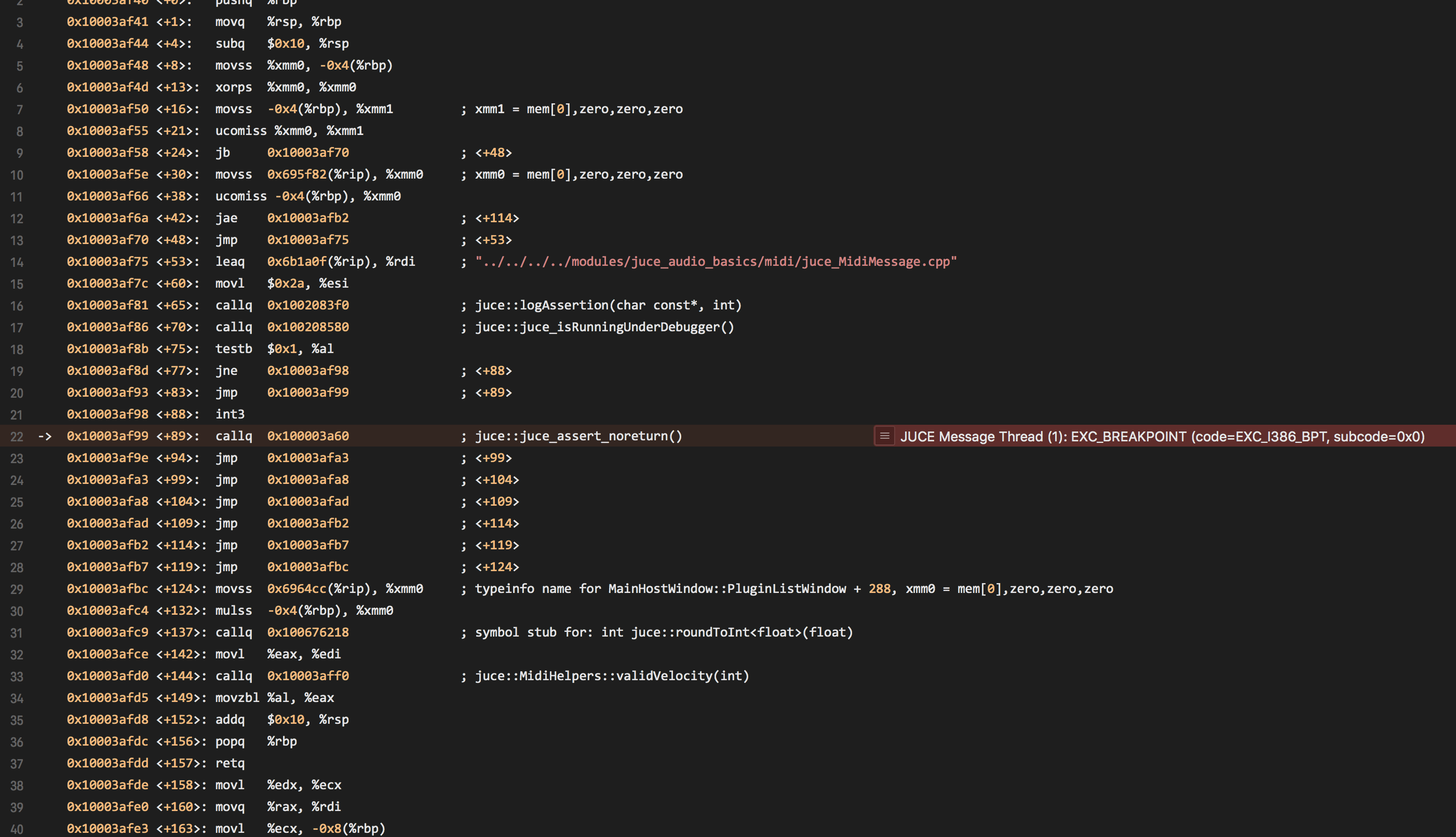Click the EXC_BREAKPOINT annotation message text

(x=1162, y=437)
